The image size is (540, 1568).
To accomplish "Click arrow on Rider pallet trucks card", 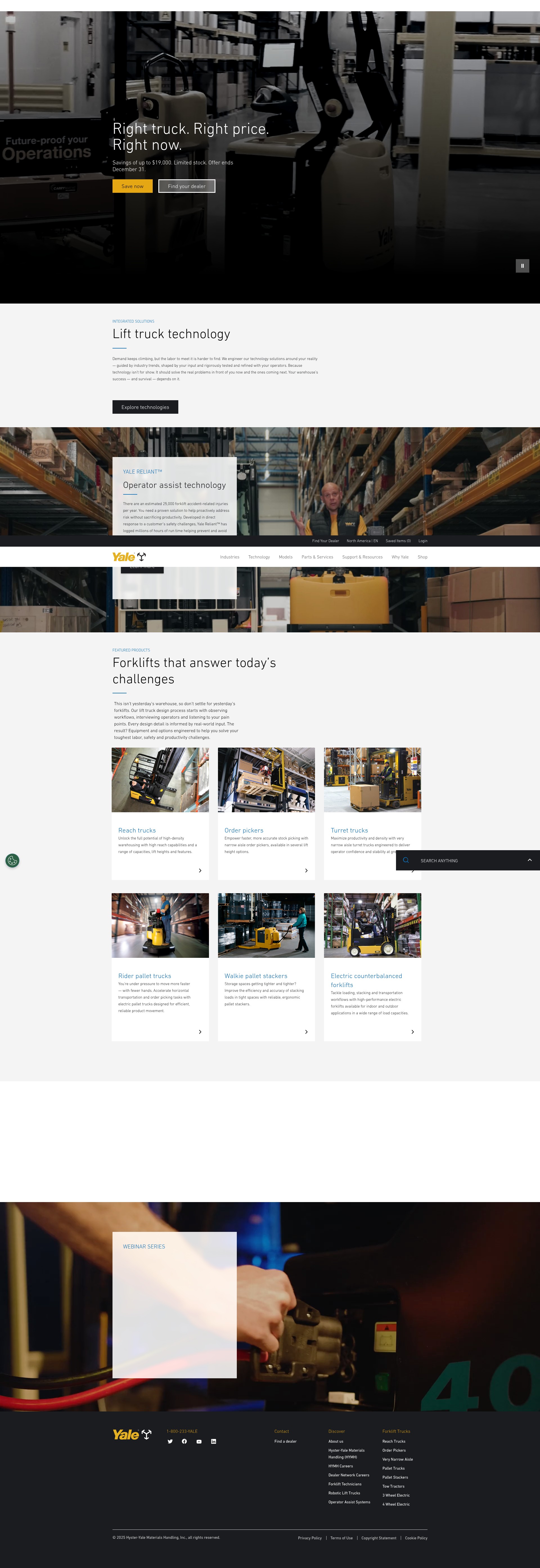I will [x=200, y=1032].
